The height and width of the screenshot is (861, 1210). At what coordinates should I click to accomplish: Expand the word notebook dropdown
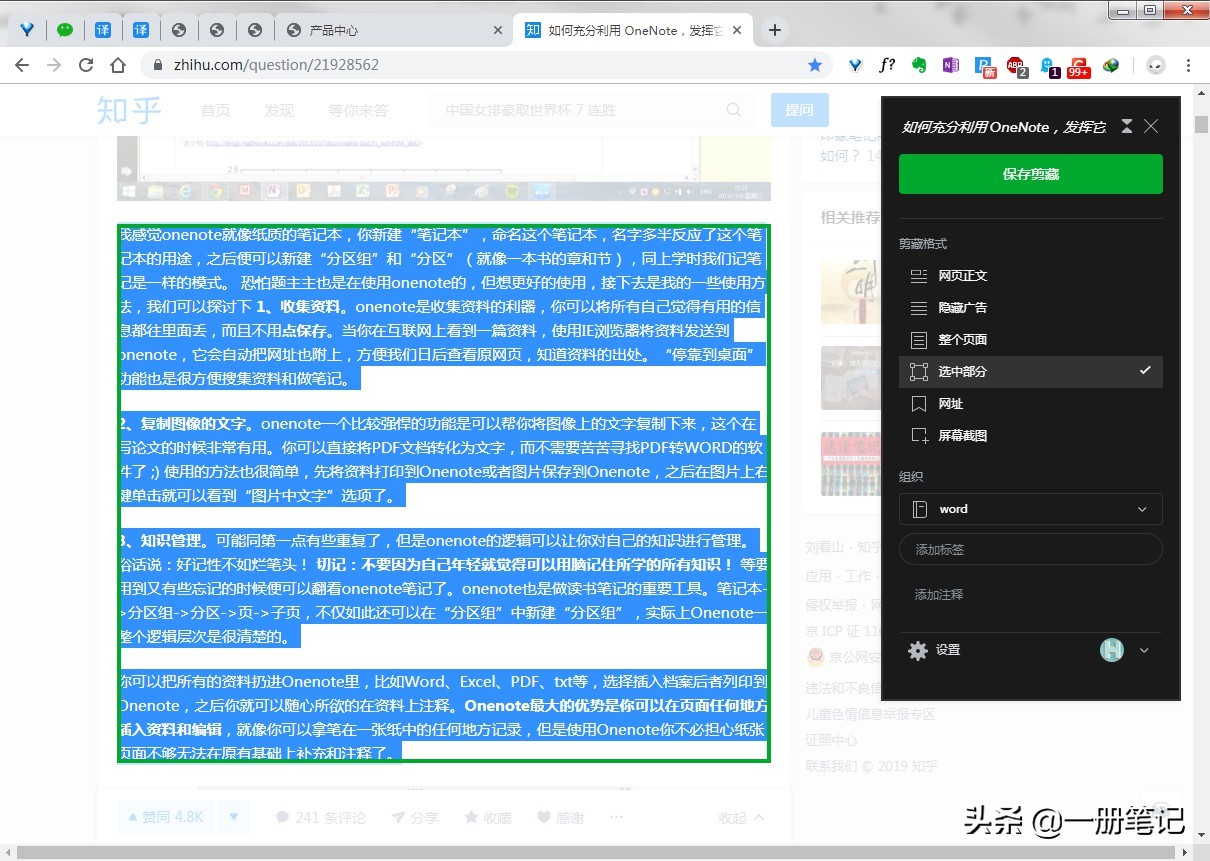[x=1141, y=509]
